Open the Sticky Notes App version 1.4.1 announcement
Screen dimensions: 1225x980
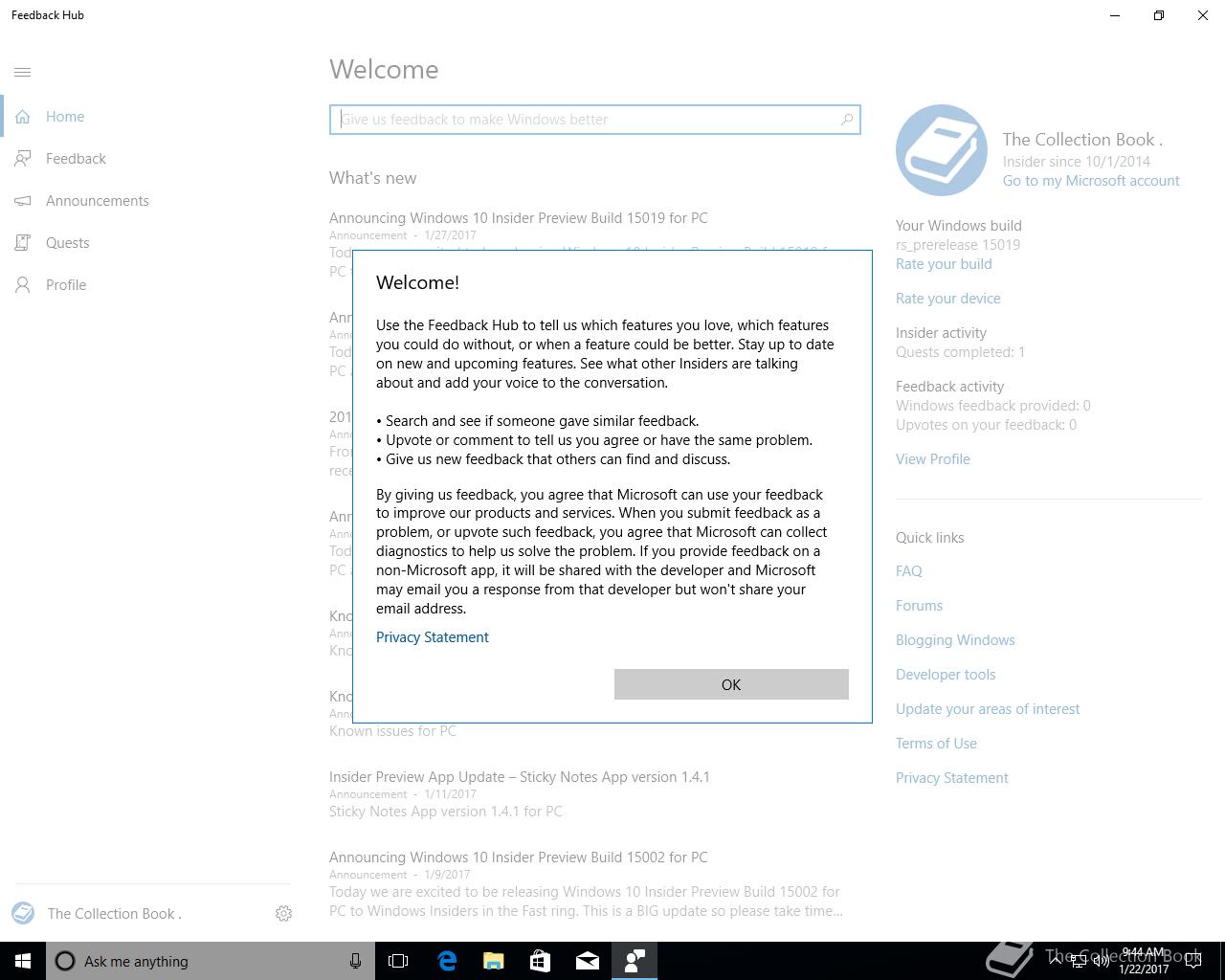[520, 777]
